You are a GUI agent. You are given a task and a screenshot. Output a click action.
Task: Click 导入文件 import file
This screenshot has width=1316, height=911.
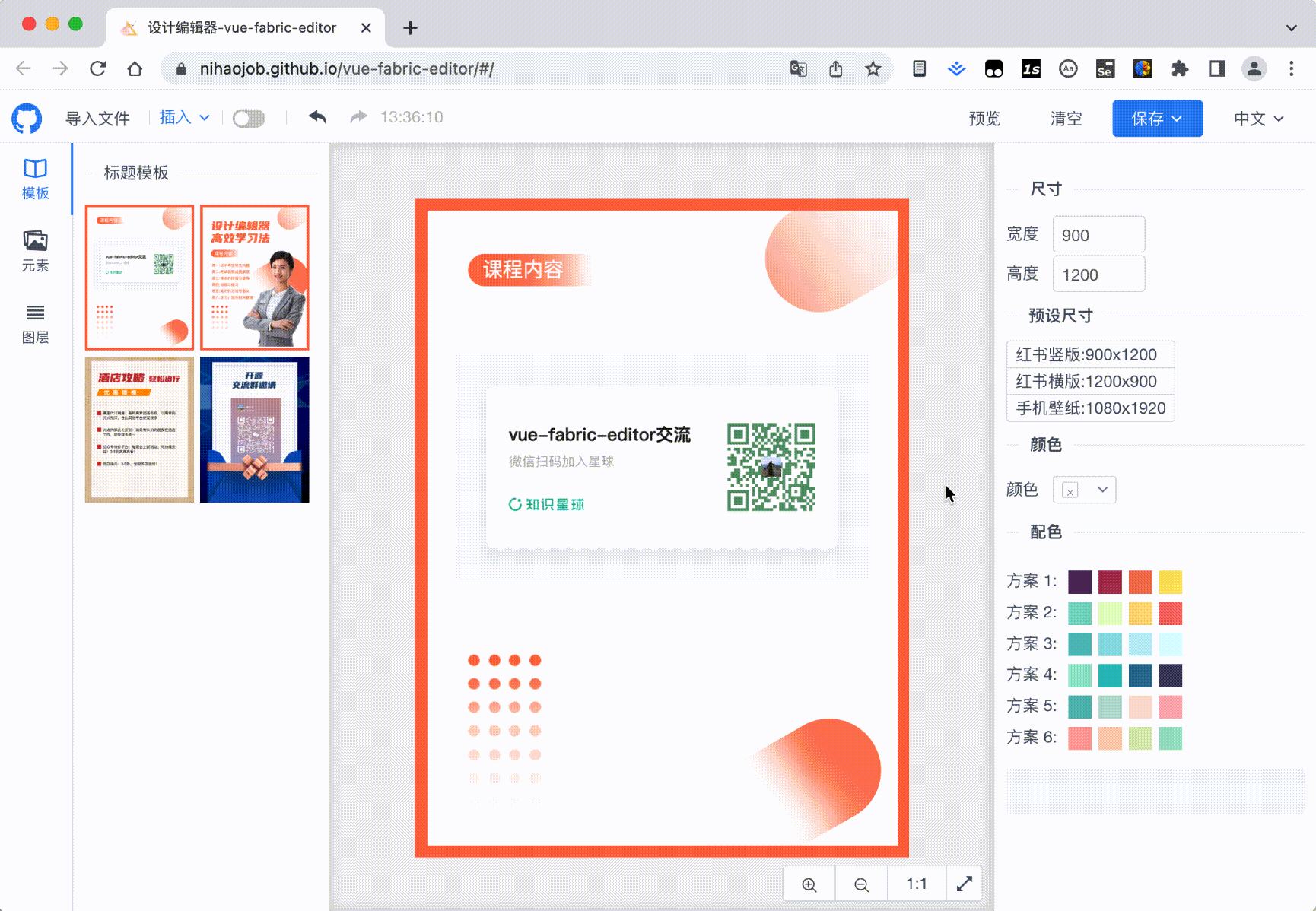tap(97, 119)
